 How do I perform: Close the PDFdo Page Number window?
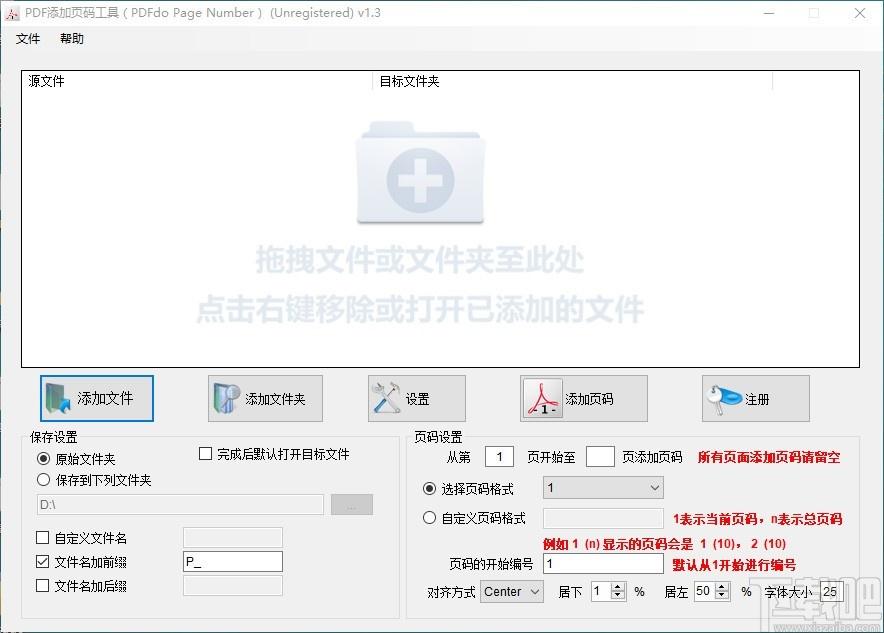(x=860, y=13)
